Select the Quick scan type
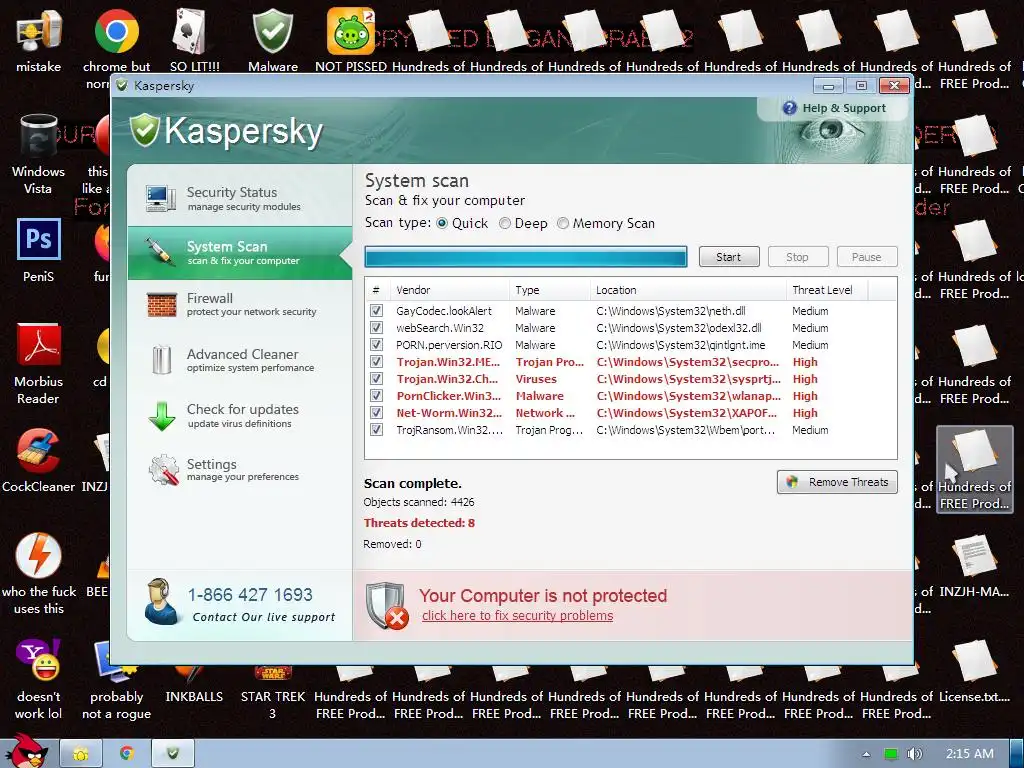Screen dimensions: 1024x768 click(x=442, y=223)
